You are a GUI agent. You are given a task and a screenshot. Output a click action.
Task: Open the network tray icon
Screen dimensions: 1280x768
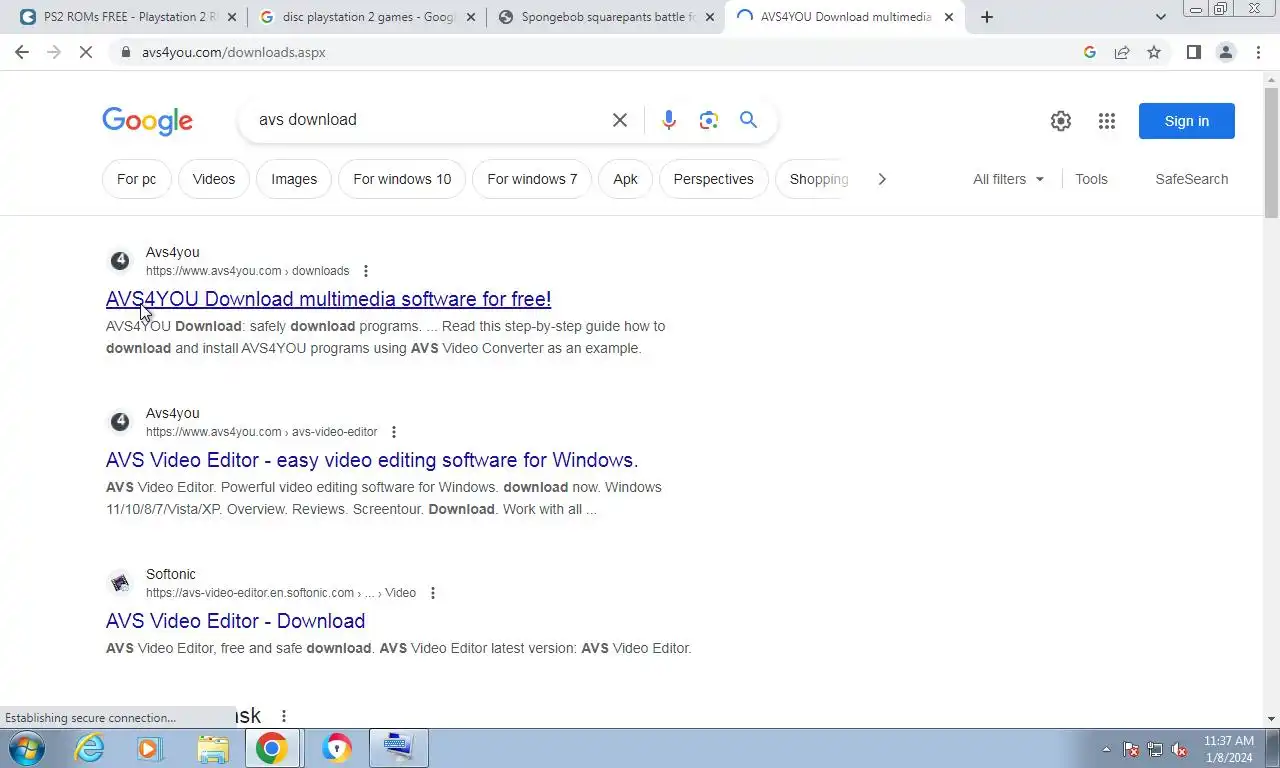(1155, 749)
